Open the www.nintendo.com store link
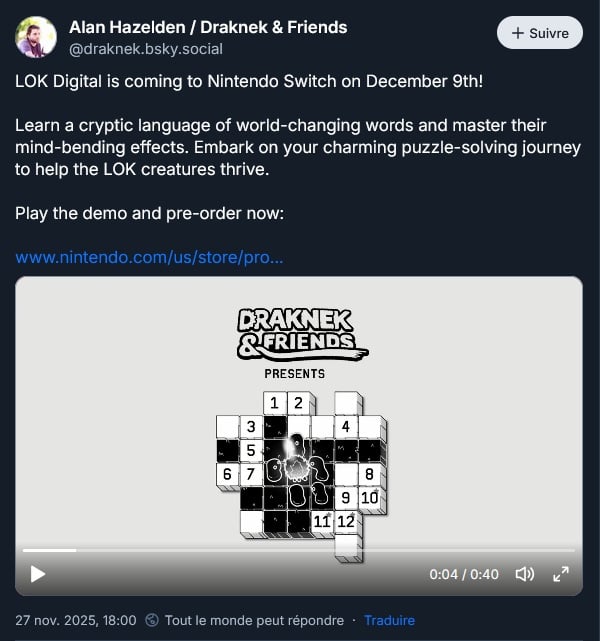This screenshot has height=641, width=600. point(149,257)
